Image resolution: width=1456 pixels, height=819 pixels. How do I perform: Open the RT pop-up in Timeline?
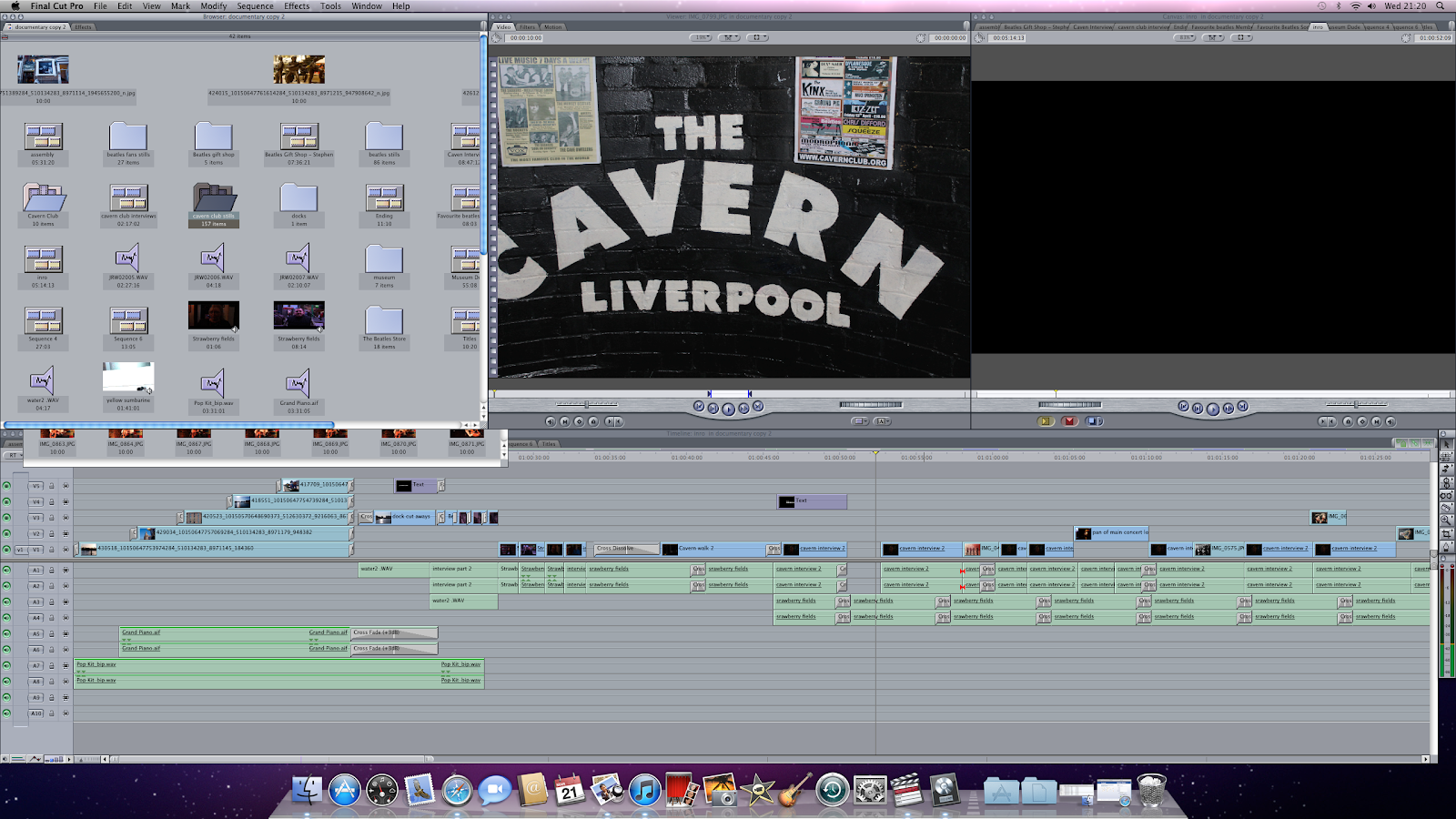pos(13,456)
